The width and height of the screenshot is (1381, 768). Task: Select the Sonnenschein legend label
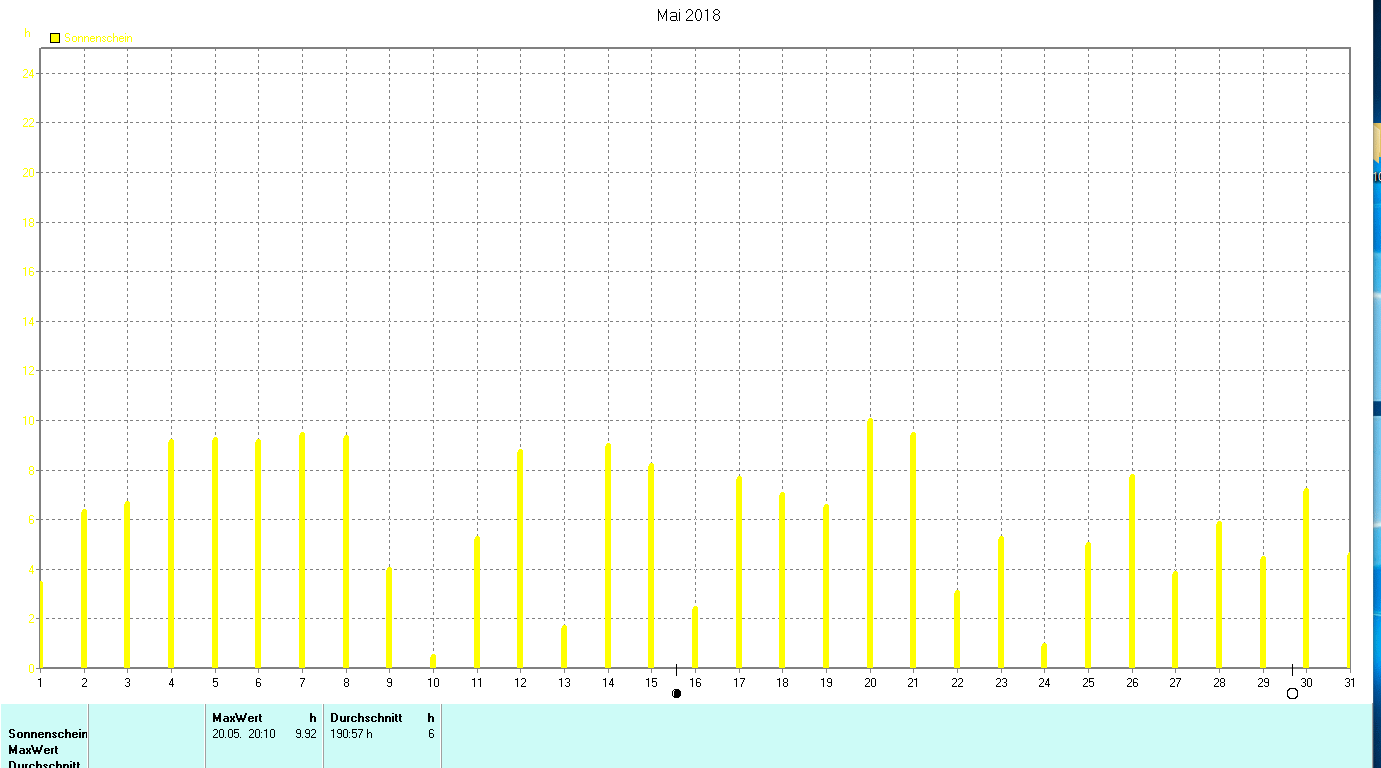(99, 38)
